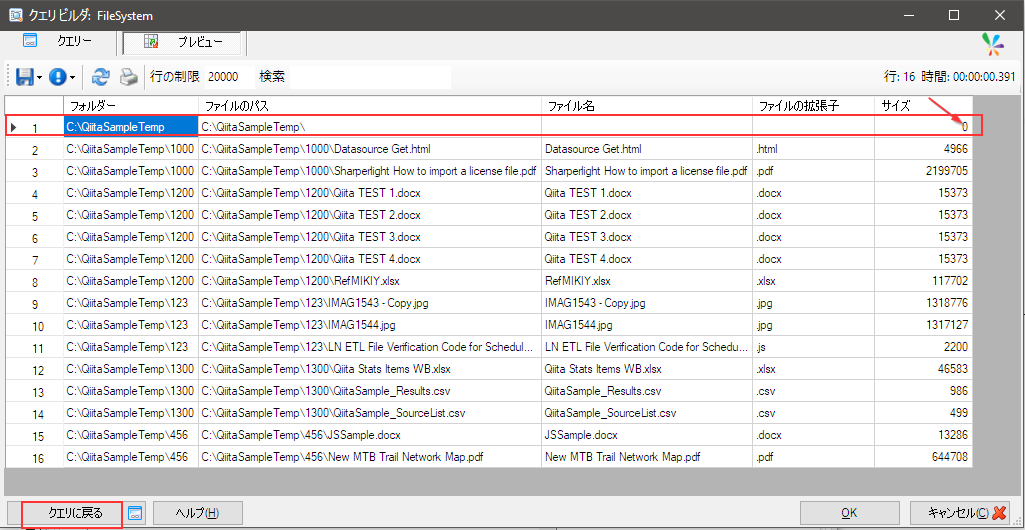The height and width of the screenshot is (530, 1025).
Task: Click size value 499
Action: pyautogui.click(x=959, y=414)
